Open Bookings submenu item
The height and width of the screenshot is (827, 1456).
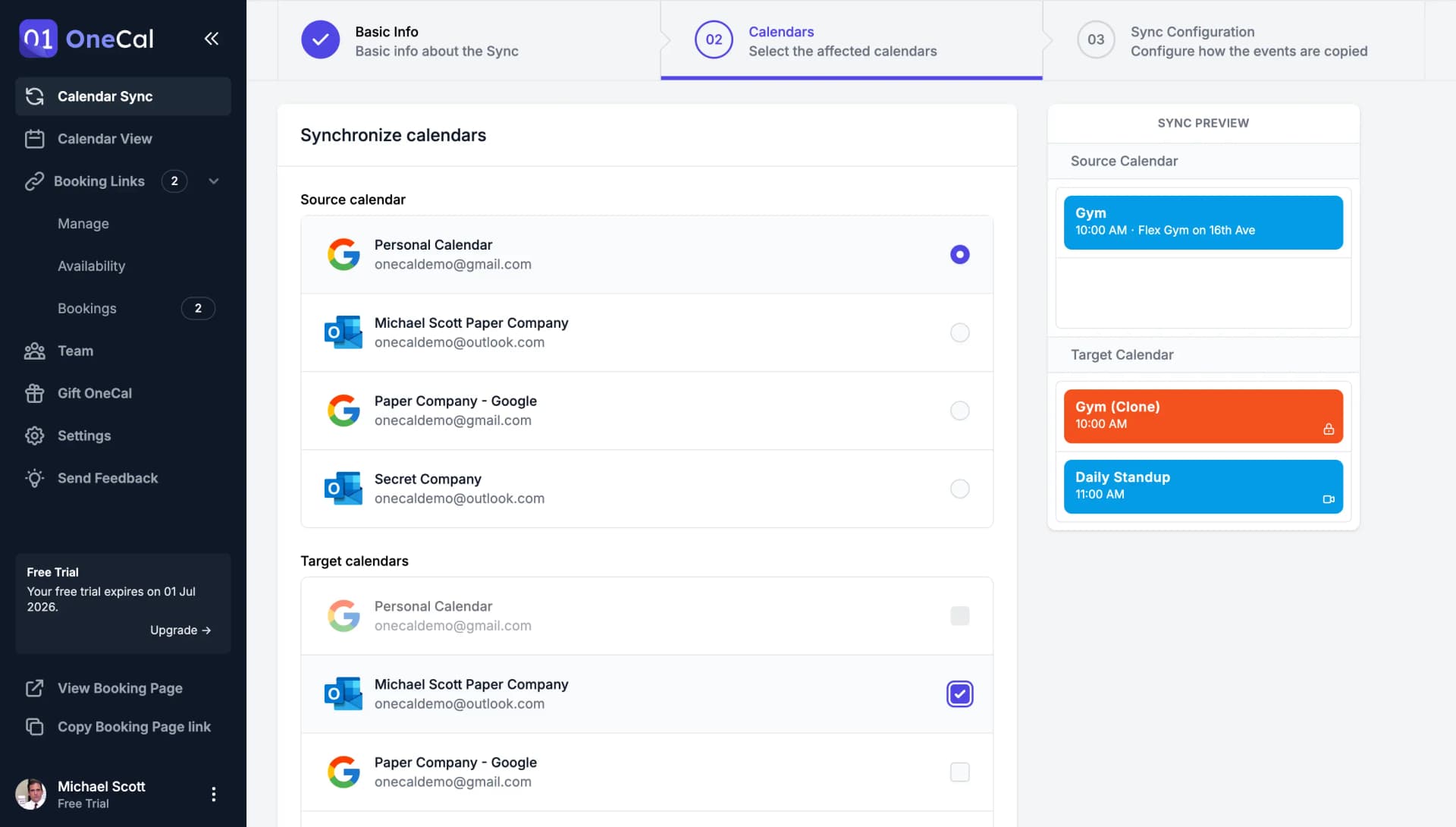click(87, 309)
